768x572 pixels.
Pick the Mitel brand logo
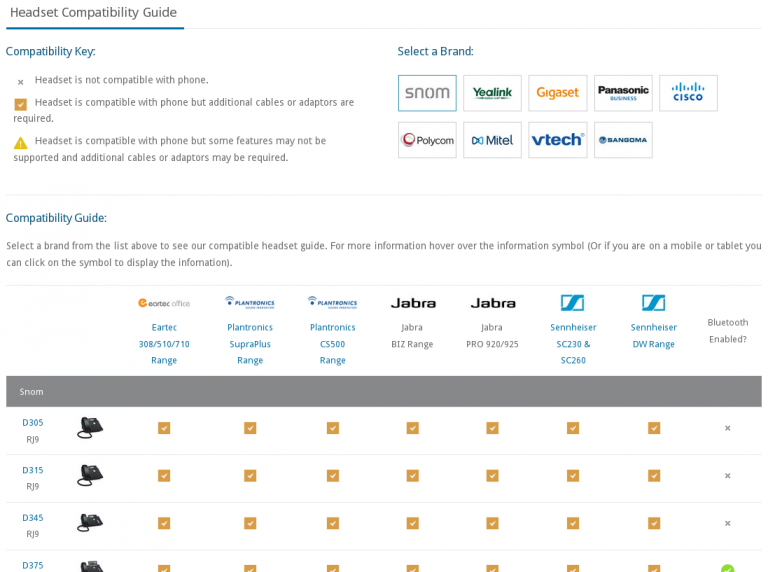[492, 140]
